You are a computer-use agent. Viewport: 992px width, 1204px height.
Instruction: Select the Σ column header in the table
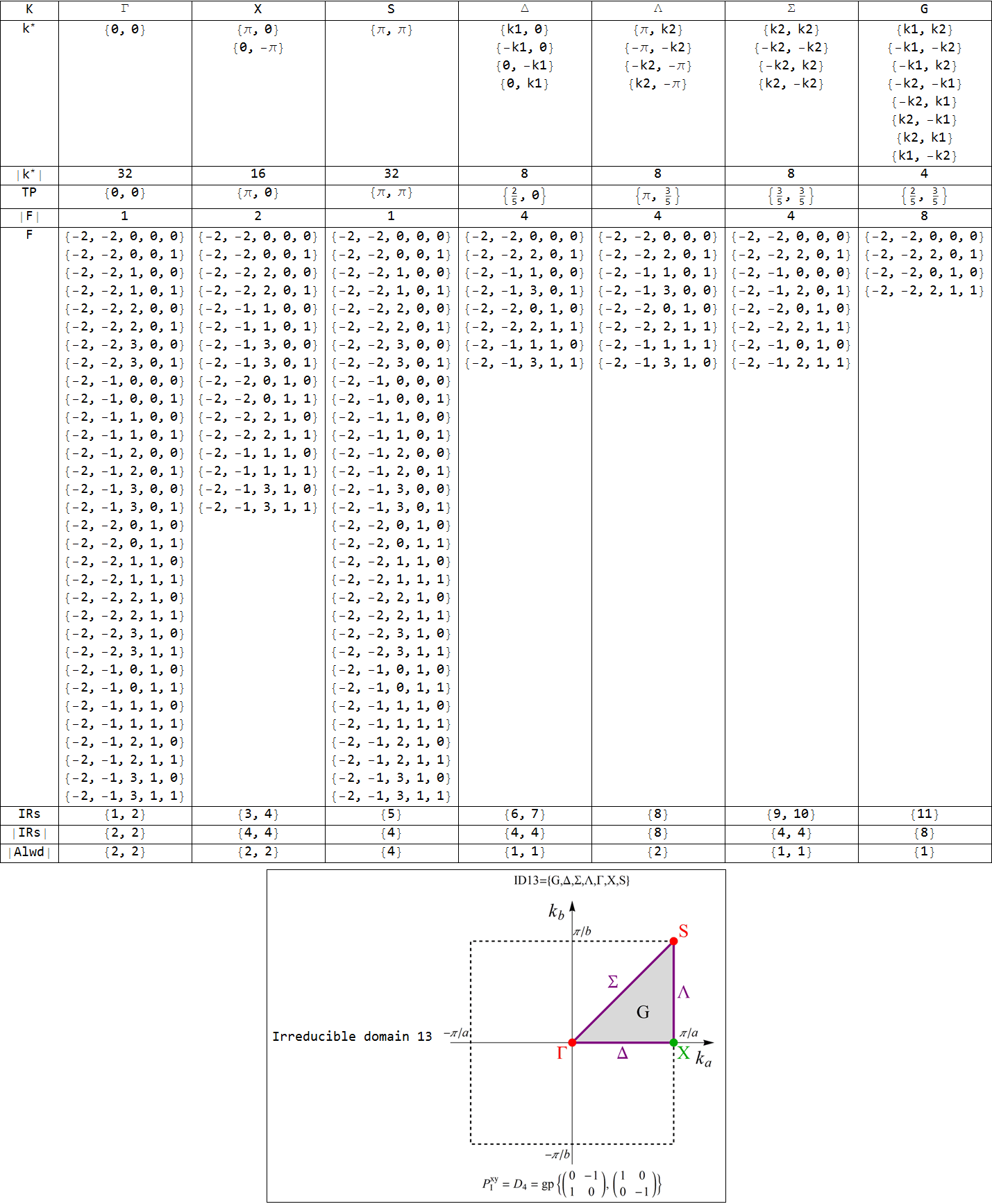[791, 9]
